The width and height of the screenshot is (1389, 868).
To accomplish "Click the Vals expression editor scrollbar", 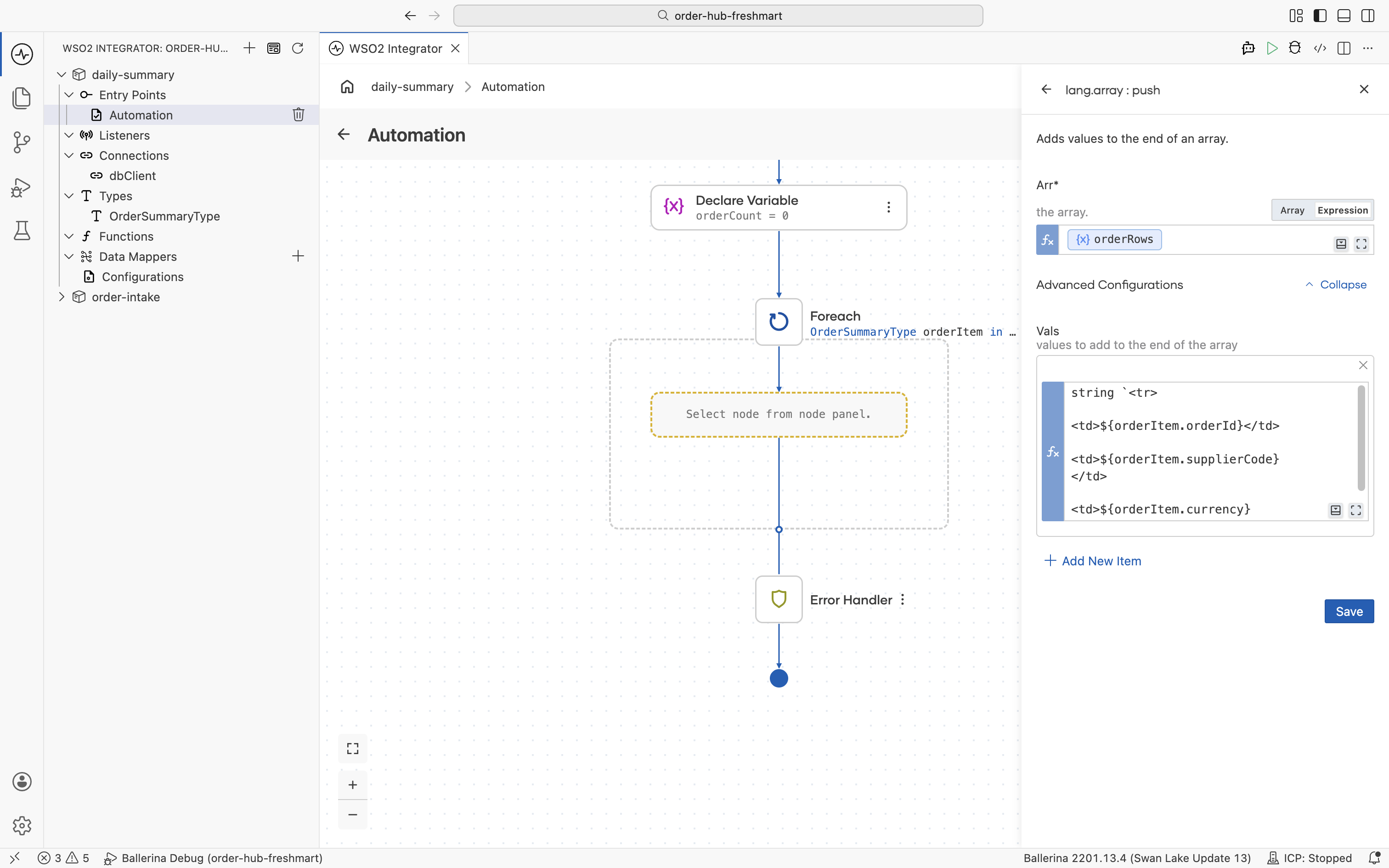I will 1361,438.
